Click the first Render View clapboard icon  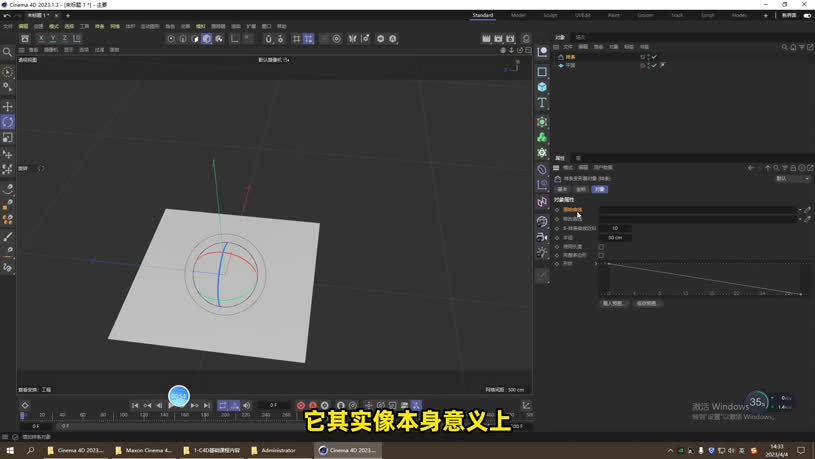click(x=487, y=38)
